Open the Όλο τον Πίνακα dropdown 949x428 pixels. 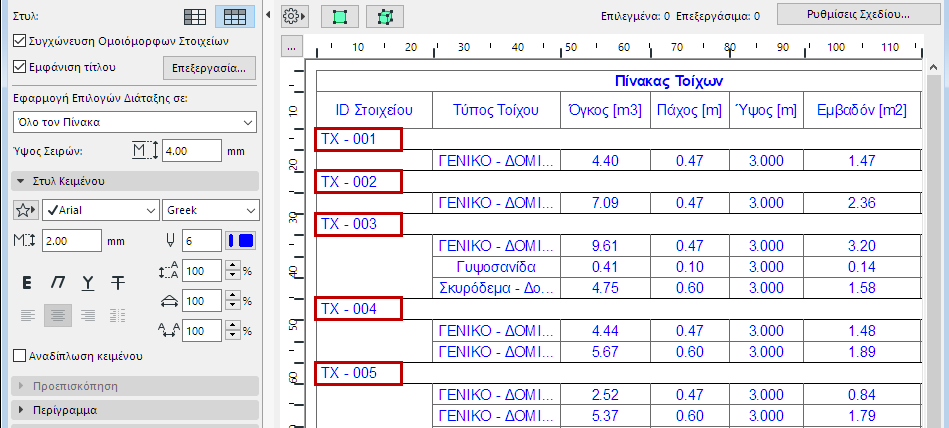click(x=134, y=122)
